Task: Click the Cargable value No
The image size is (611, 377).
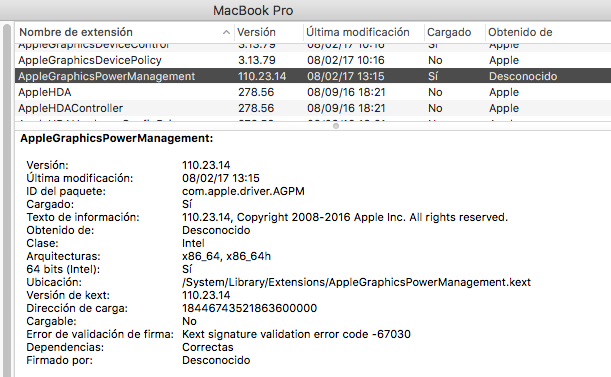Action: click(x=189, y=321)
